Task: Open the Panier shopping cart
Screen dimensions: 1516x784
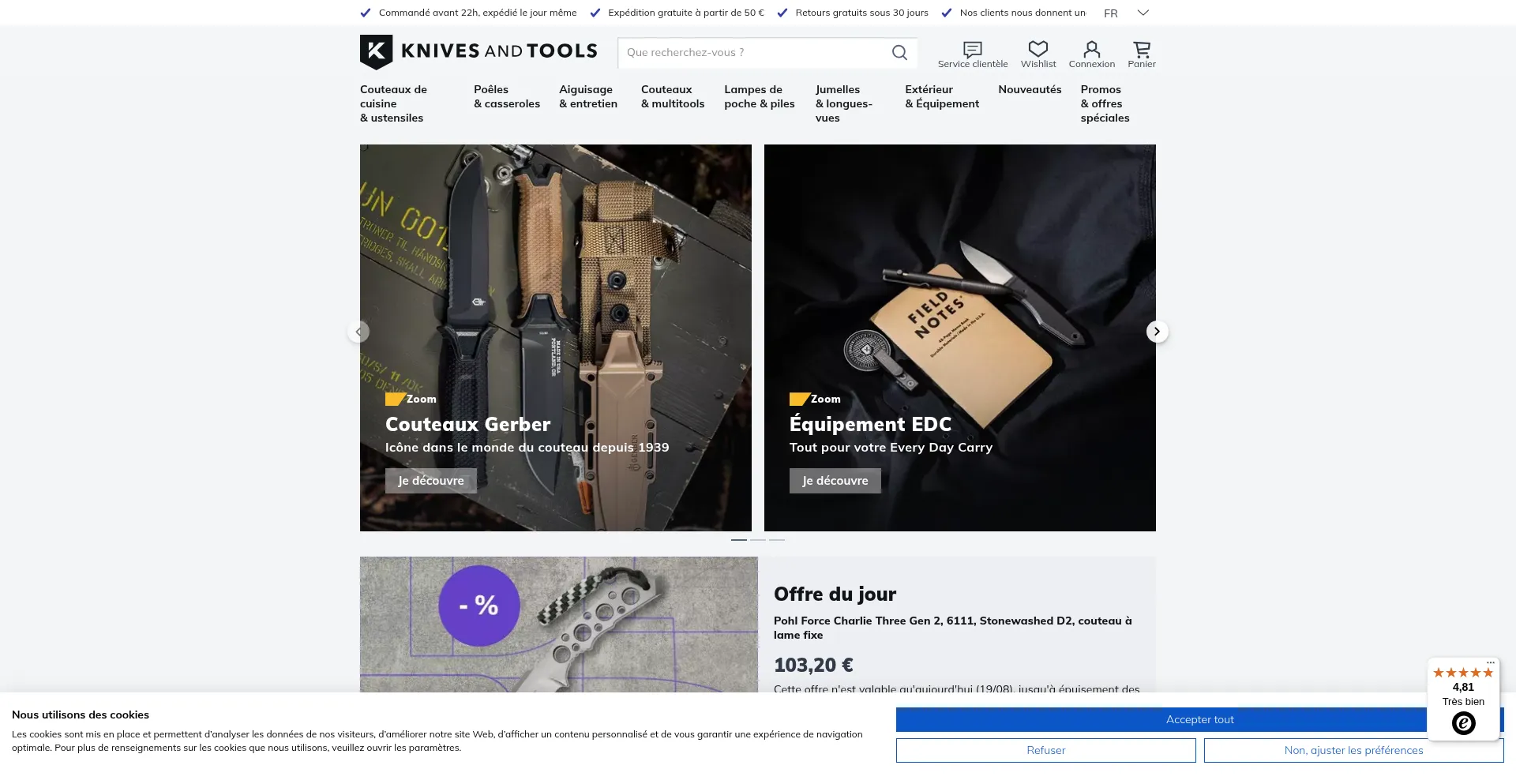Action: tap(1142, 50)
